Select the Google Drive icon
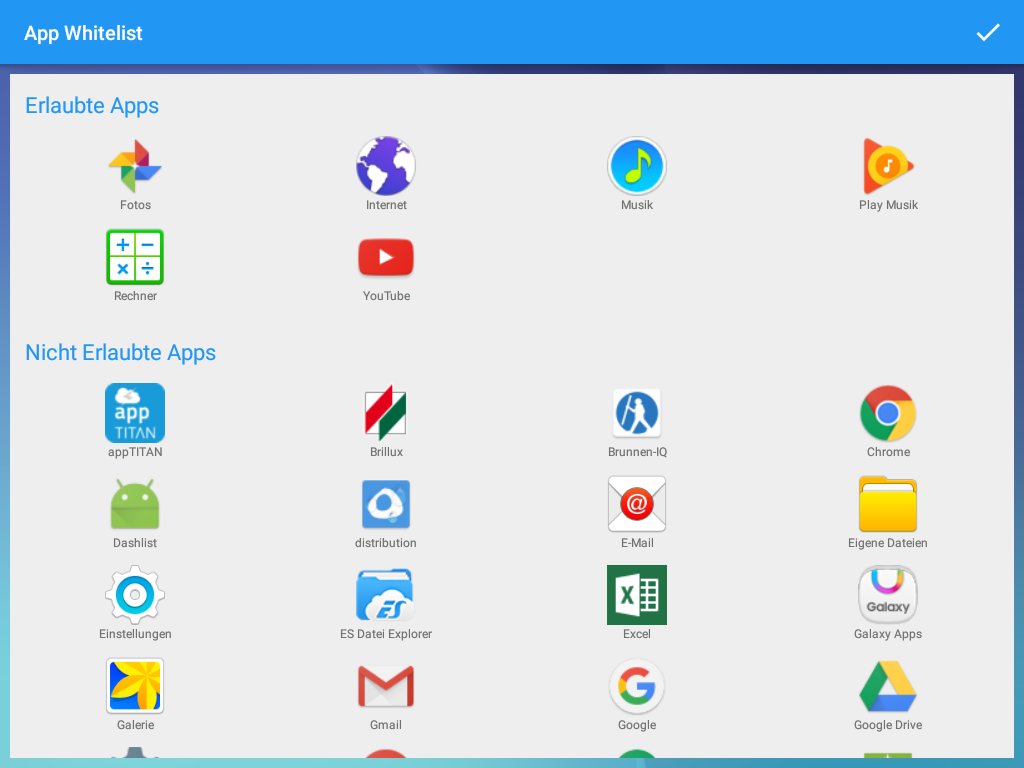The height and width of the screenshot is (768, 1024). coord(888,686)
